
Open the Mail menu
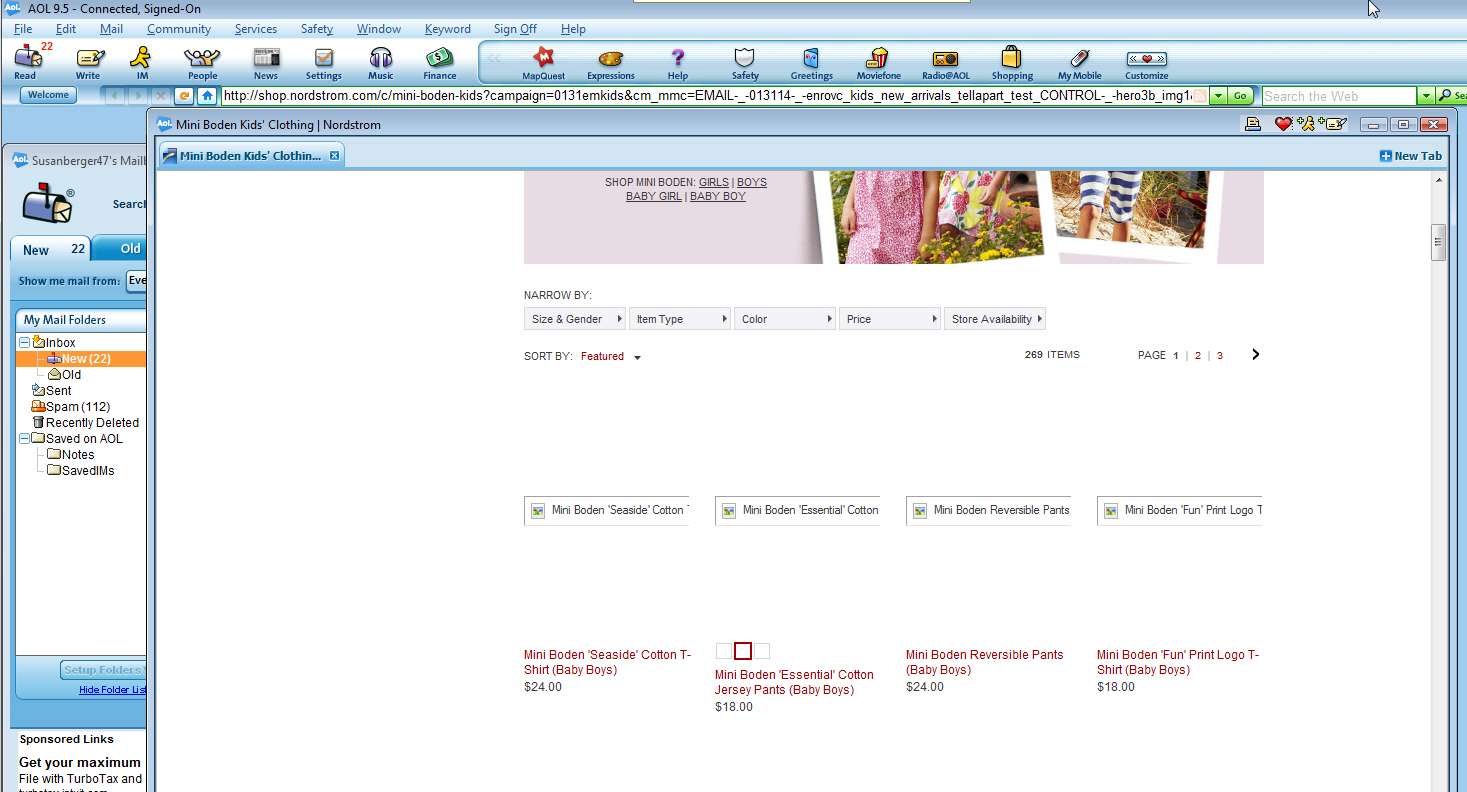tap(111, 29)
